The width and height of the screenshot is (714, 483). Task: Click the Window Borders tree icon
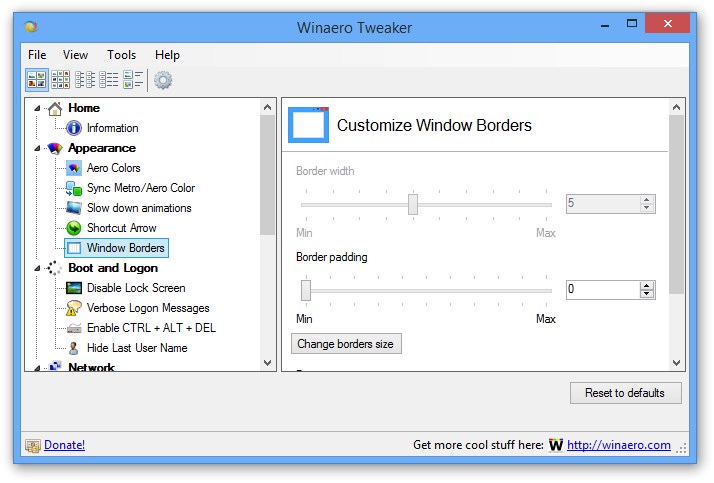(74, 248)
